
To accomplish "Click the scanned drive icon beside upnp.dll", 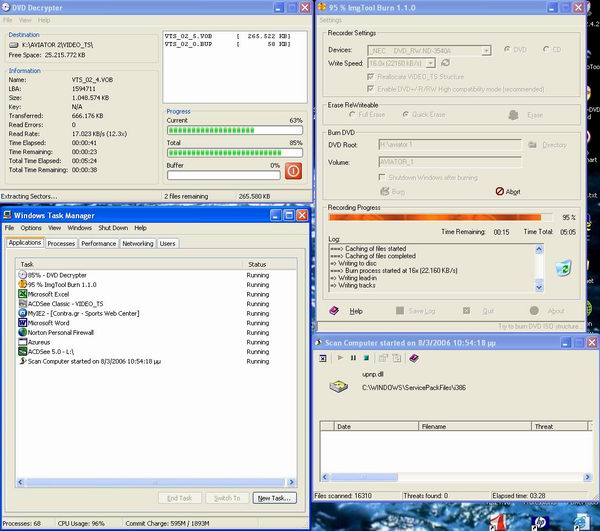I will click(x=339, y=386).
